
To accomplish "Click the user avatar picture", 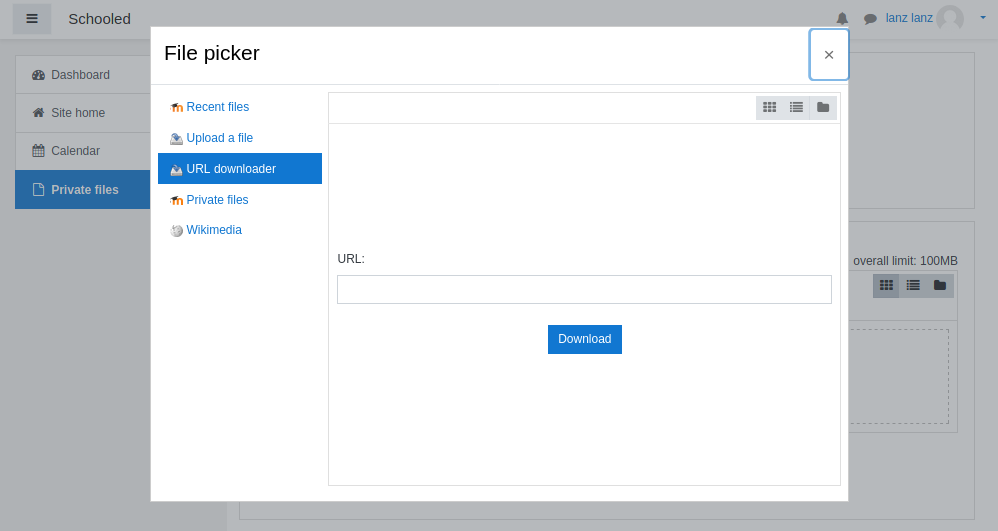I will (950, 18).
